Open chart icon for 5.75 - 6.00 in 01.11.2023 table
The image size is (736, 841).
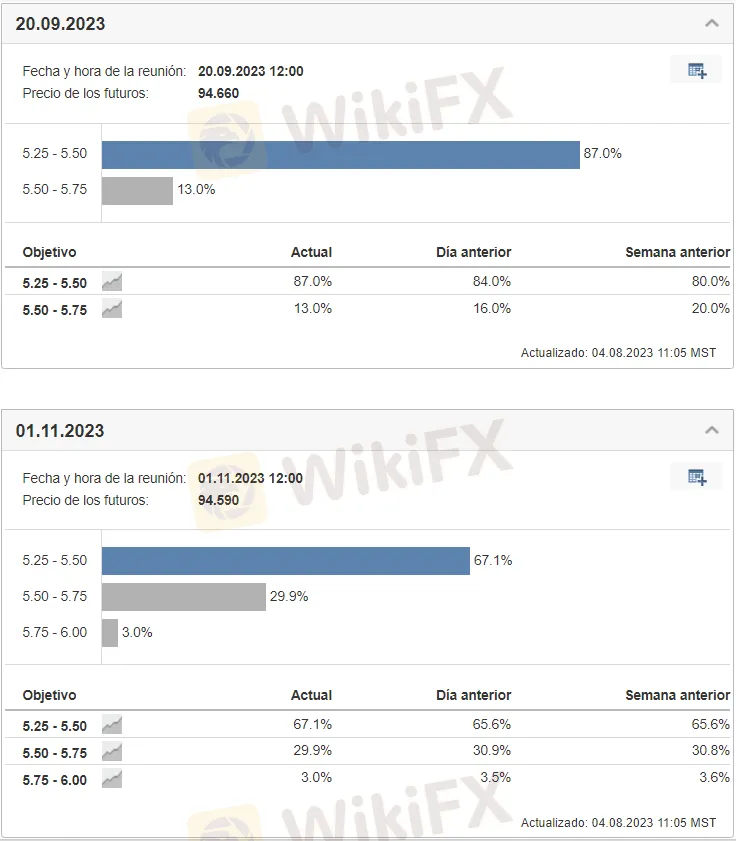coord(112,779)
